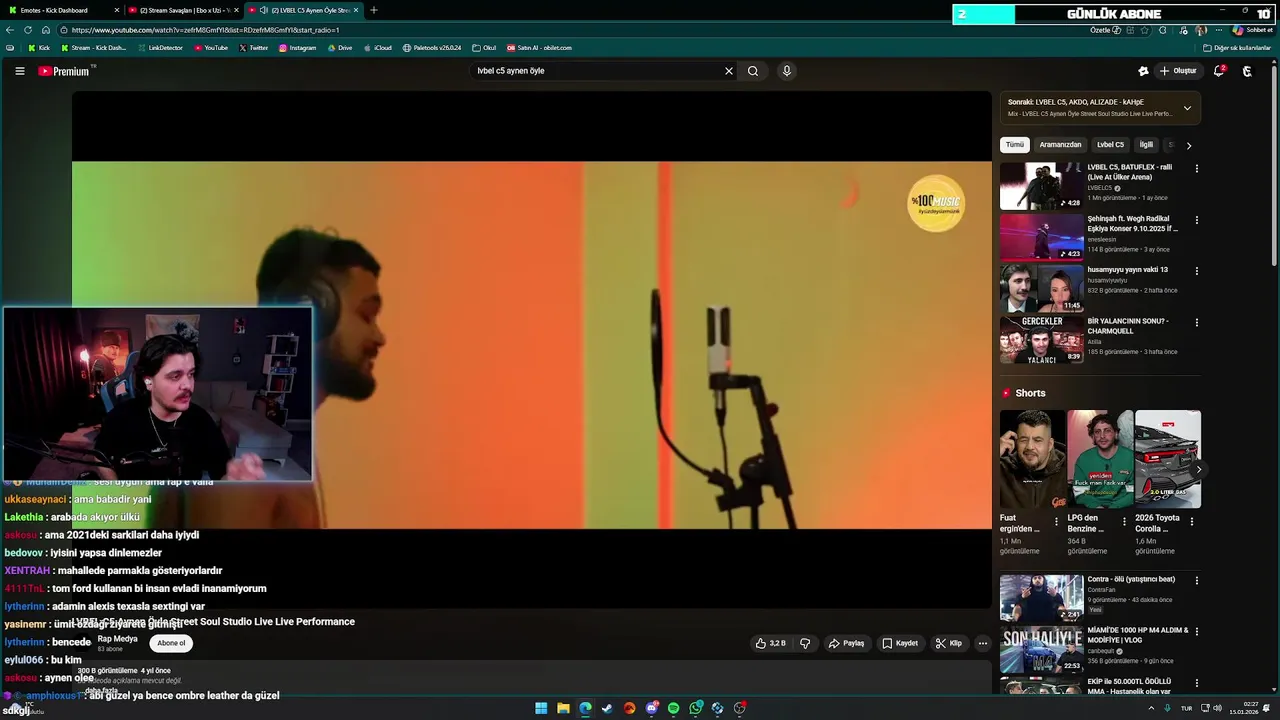Open browser home page

pyautogui.click(x=46, y=30)
